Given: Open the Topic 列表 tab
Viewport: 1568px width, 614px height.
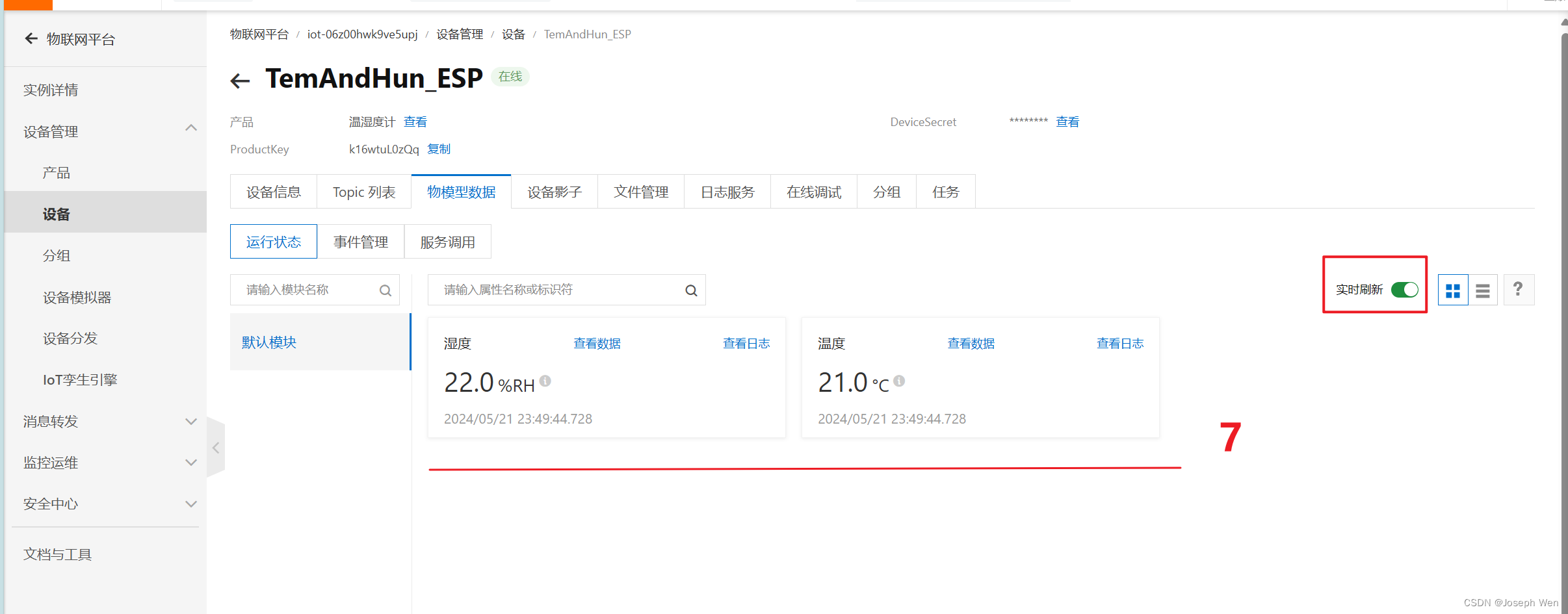Looking at the screenshot, I should pos(364,192).
